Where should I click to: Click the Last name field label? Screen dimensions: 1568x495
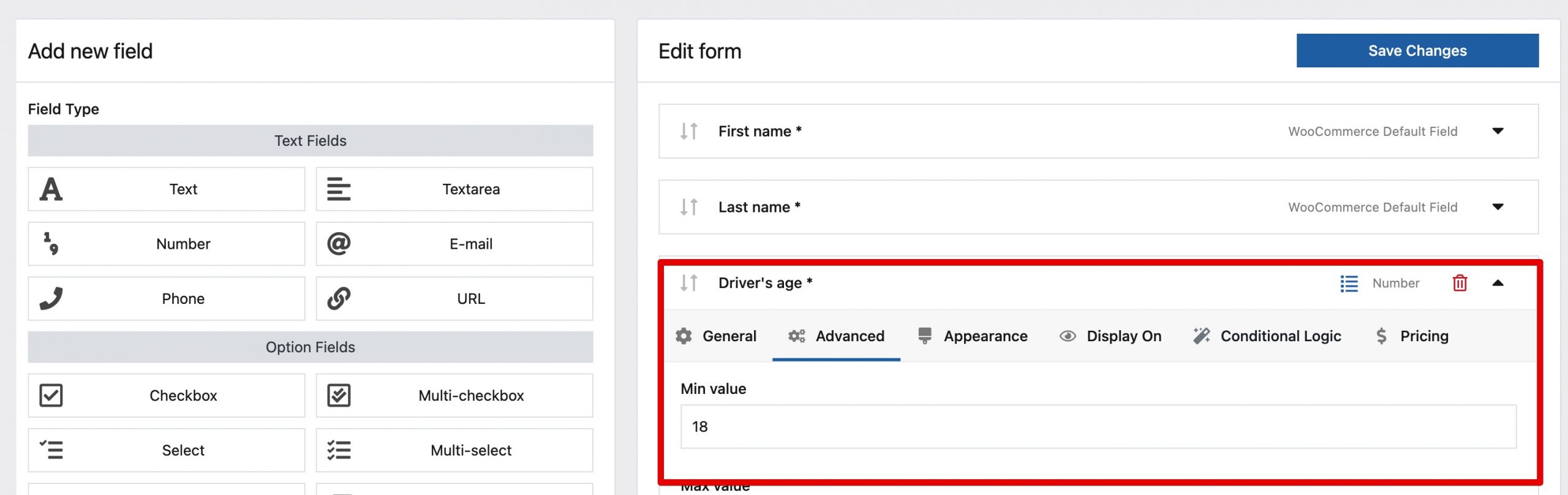[759, 207]
